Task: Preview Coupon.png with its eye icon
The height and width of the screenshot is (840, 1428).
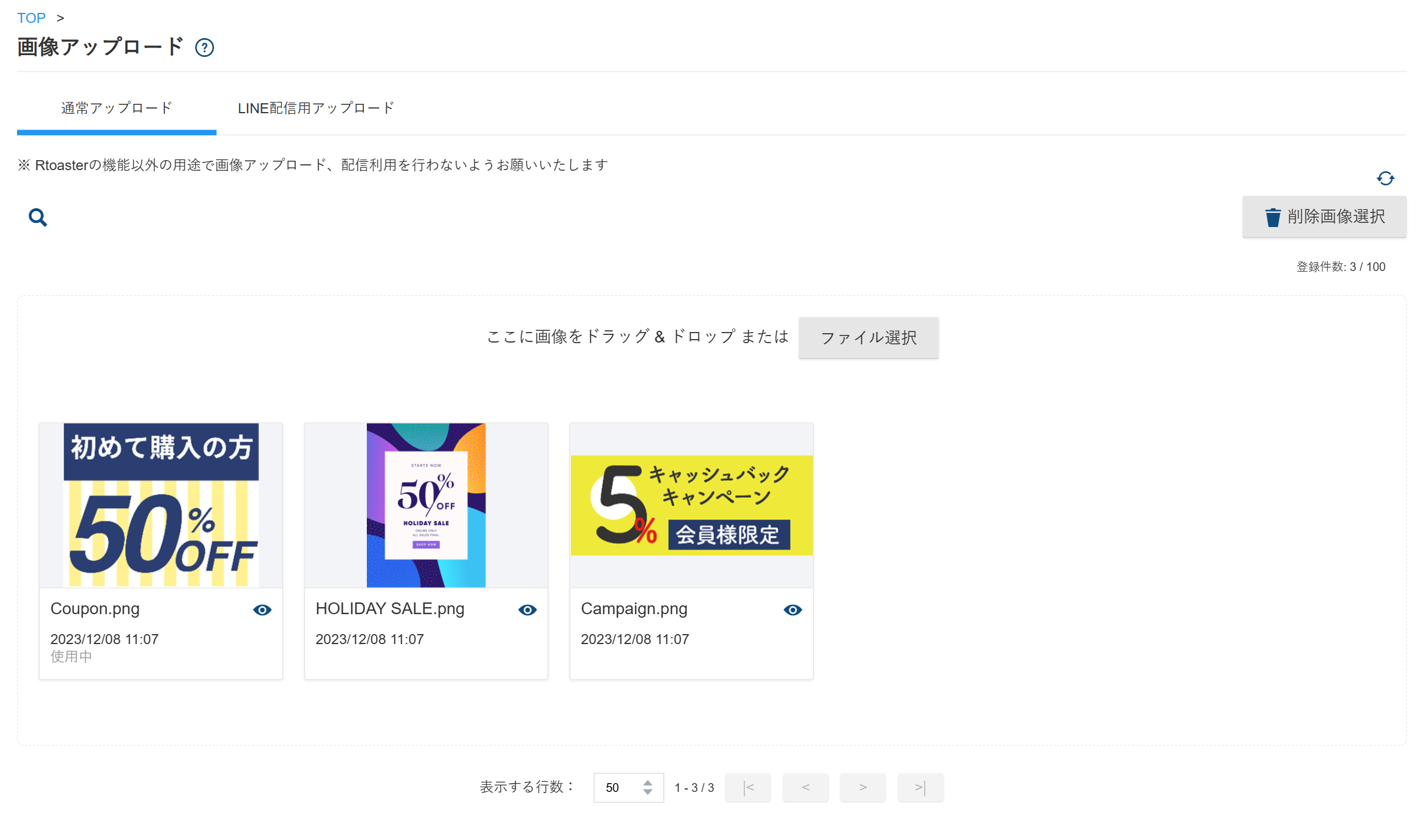Action: coord(262,610)
